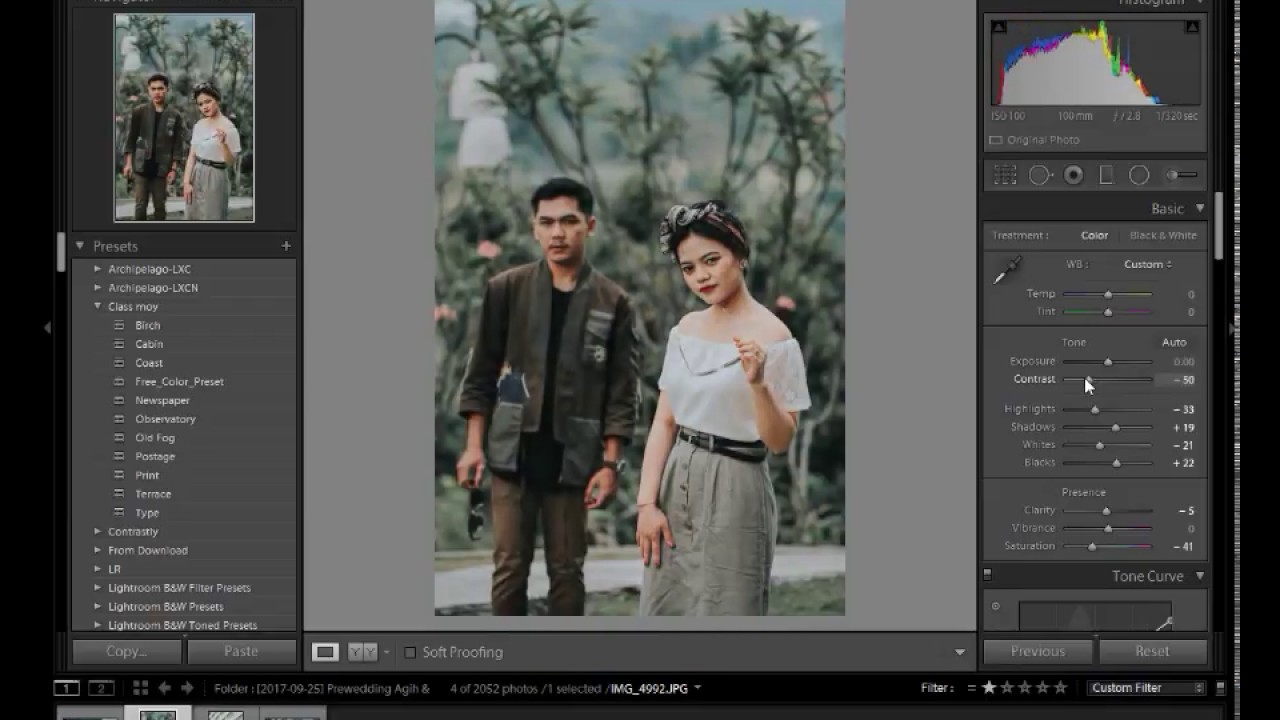The width and height of the screenshot is (1280, 720).
Task: Click the Saturation slider handle
Action: point(1092,547)
